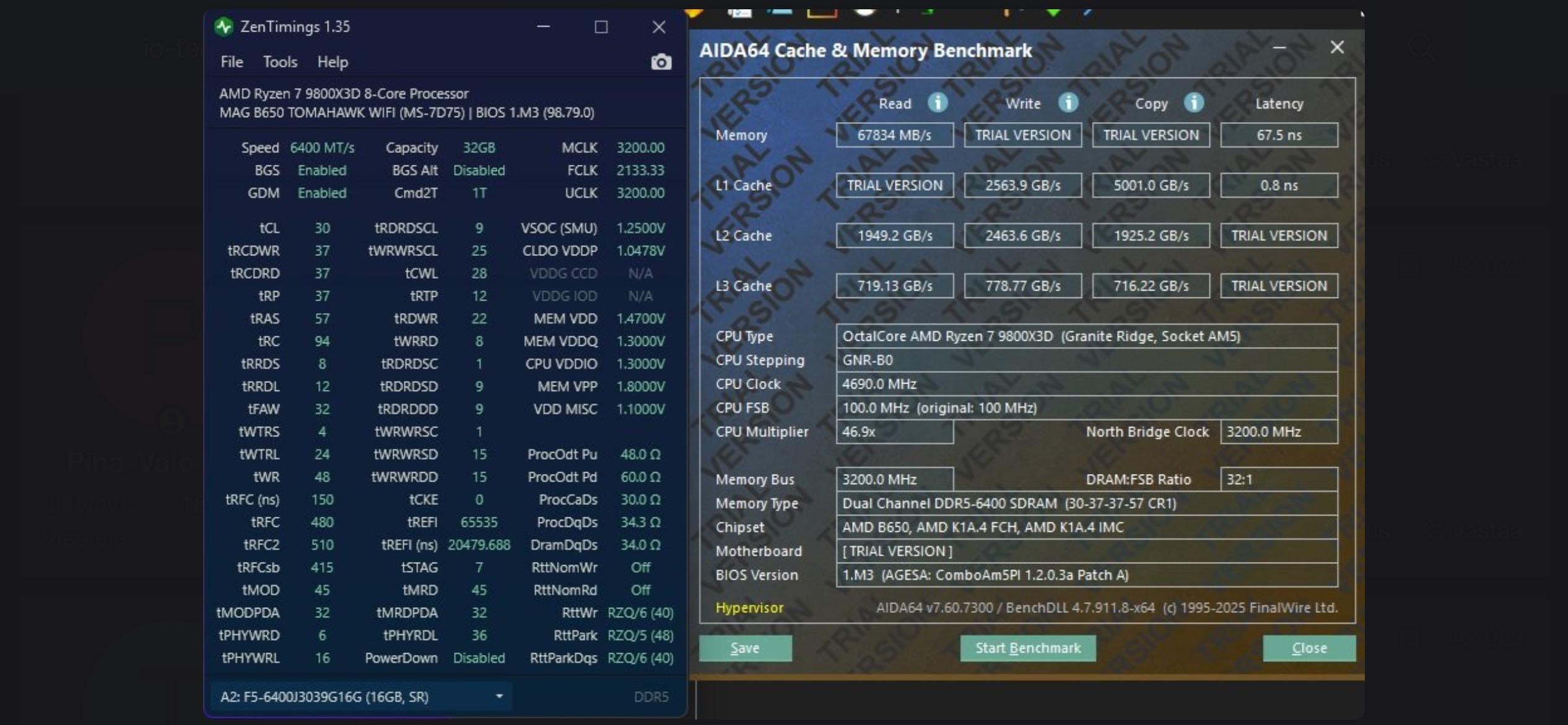The image size is (1568, 725).
Task: Click the ZenTimings screenshot camera icon
Action: pos(661,62)
